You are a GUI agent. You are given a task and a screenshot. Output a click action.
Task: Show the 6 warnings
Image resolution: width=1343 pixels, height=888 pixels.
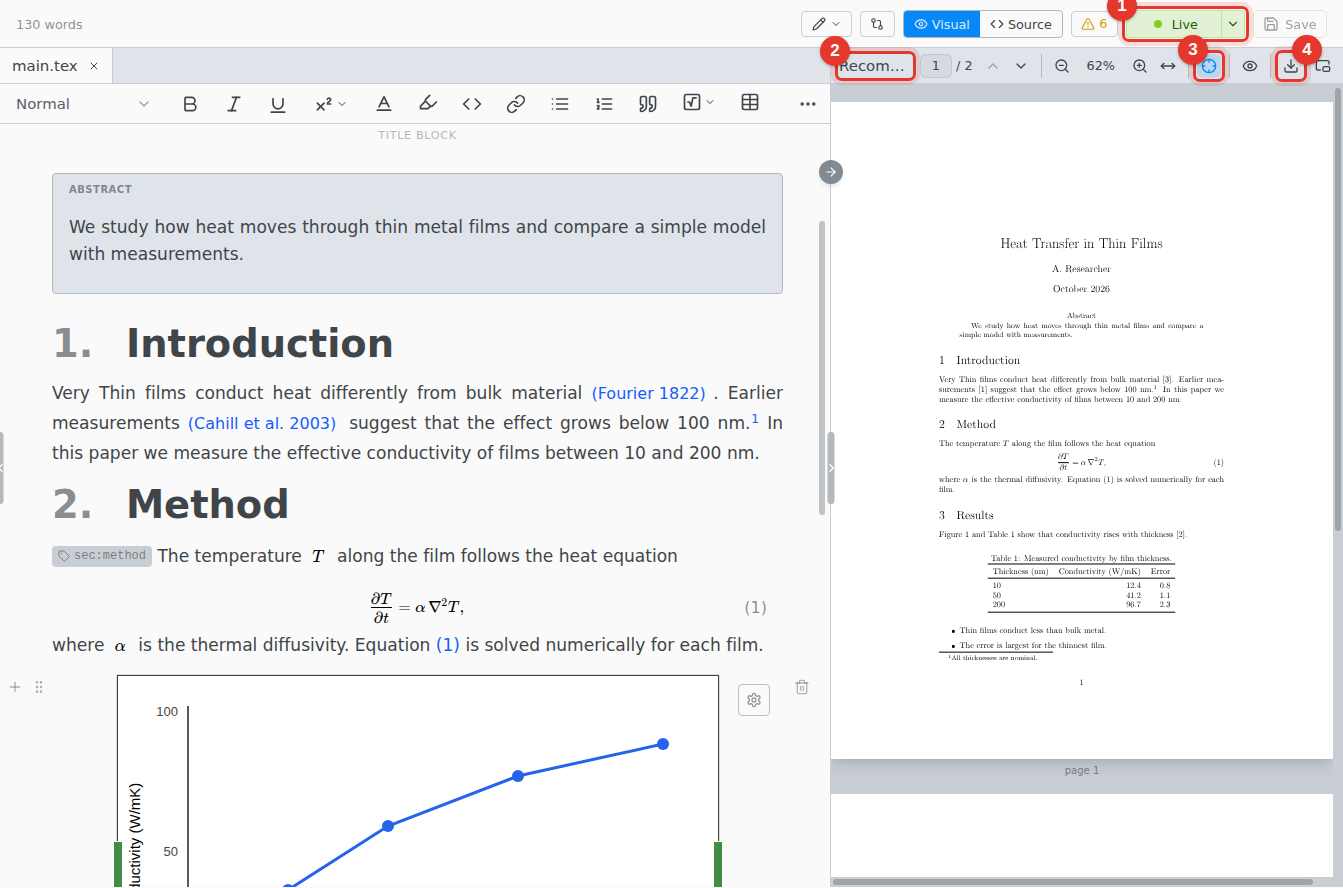pos(1094,24)
